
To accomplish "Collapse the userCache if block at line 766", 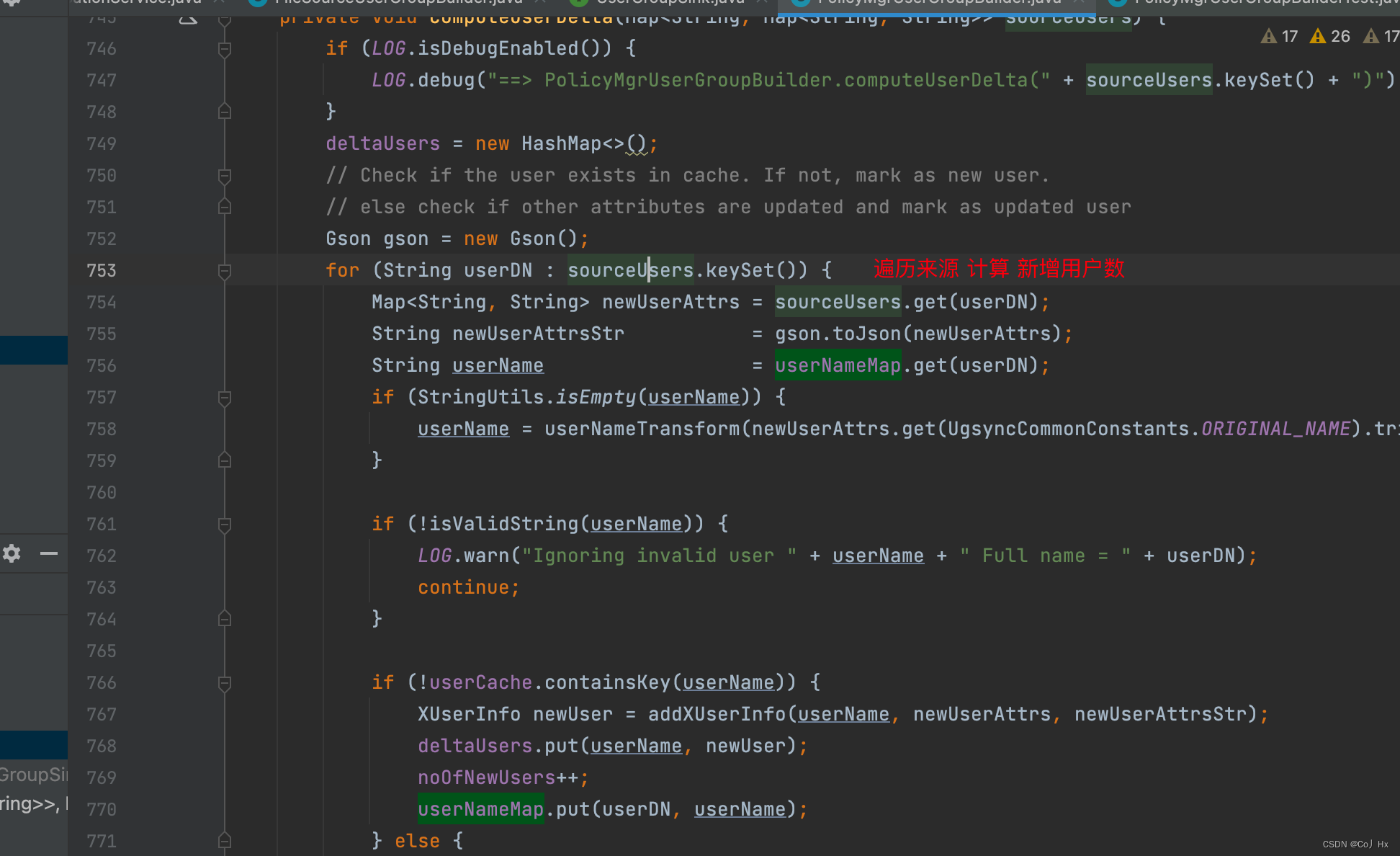I will tap(225, 683).
